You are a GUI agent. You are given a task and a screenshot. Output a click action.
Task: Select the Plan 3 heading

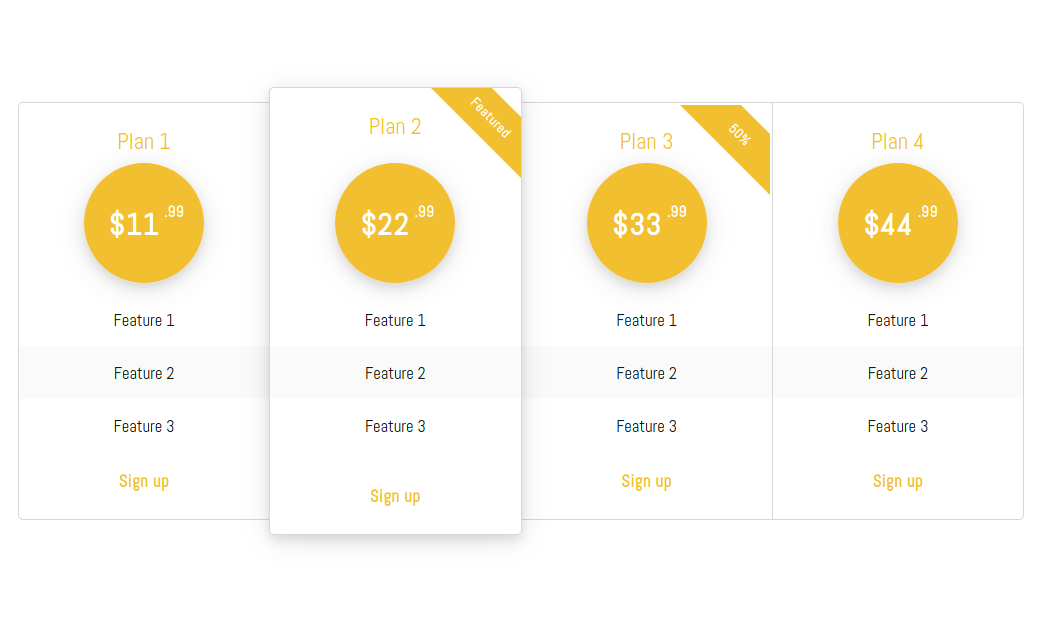pos(647,142)
